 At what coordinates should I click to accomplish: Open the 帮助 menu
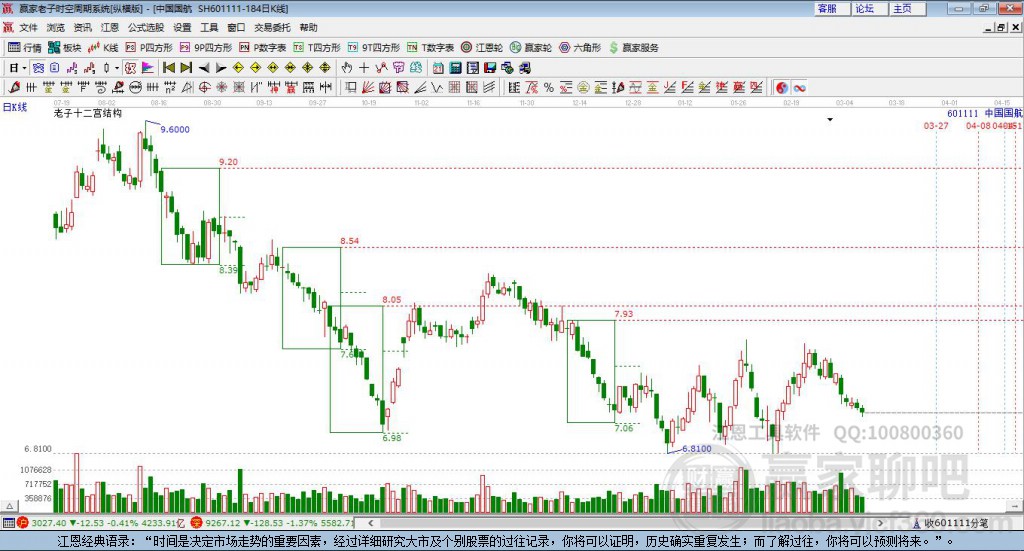(x=308, y=27)
